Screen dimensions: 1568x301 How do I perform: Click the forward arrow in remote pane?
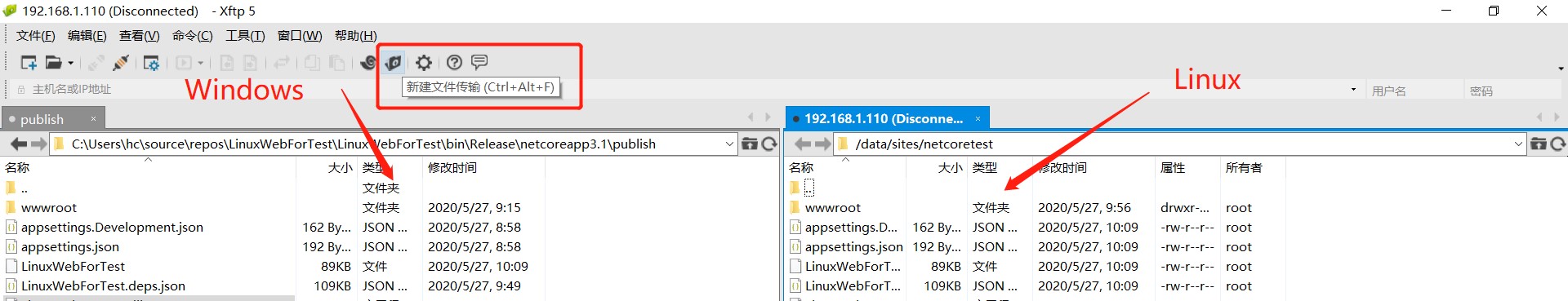(823, 144)
